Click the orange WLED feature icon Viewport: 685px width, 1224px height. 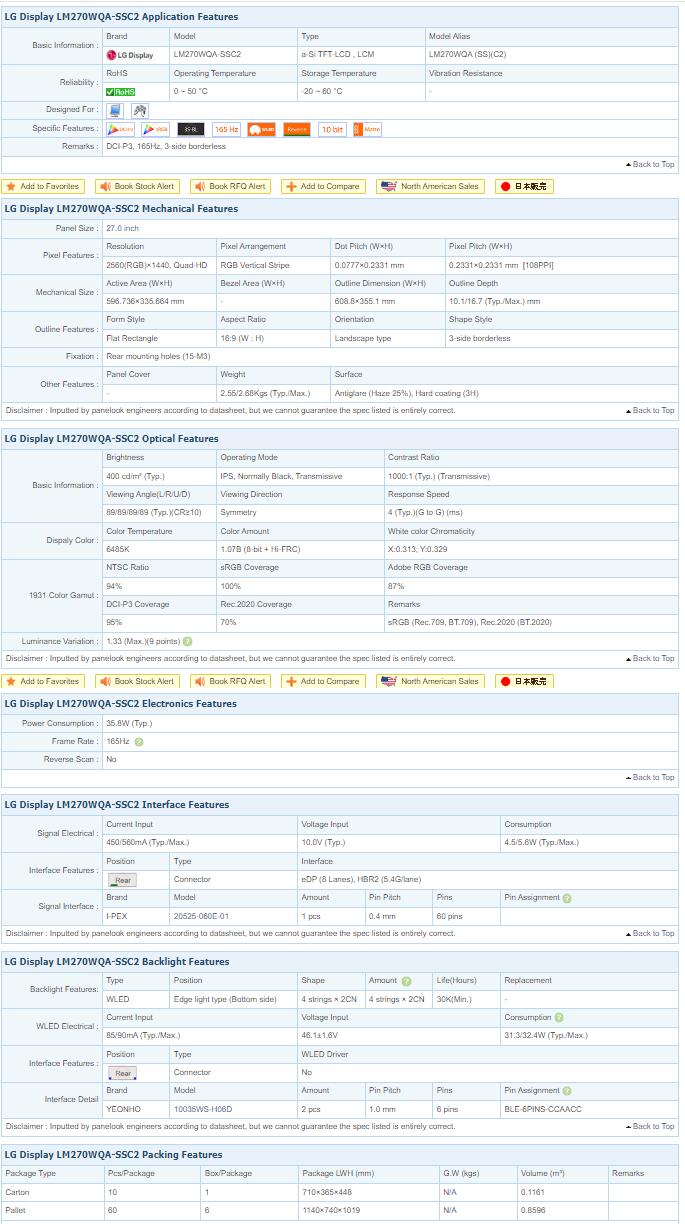coord(261,129)
